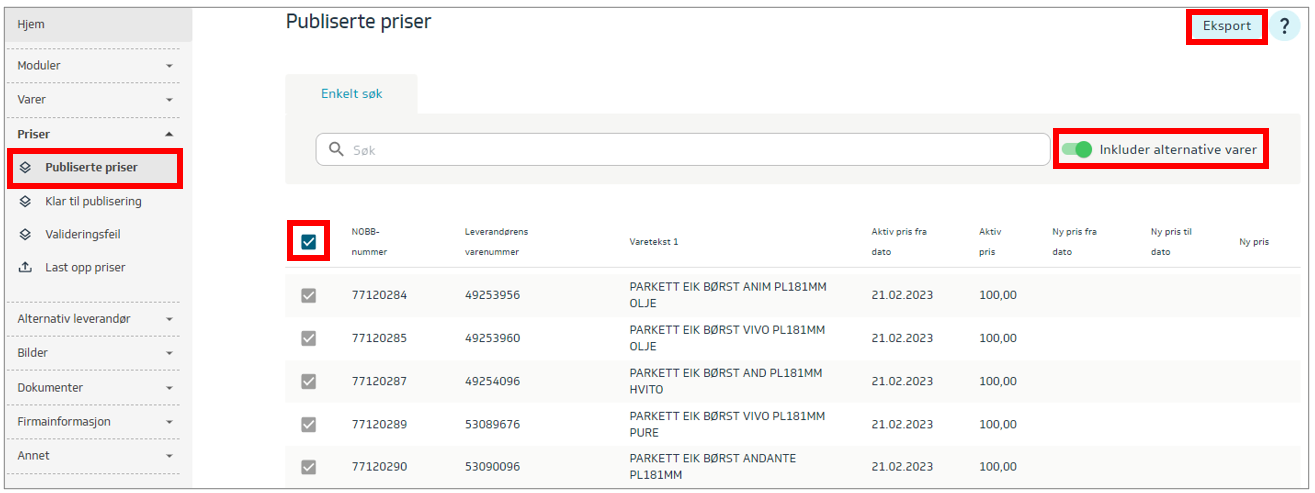Uncheck the row checkbox for 77120284
The width and height of the screenshot is (1315, 493).
308,295
